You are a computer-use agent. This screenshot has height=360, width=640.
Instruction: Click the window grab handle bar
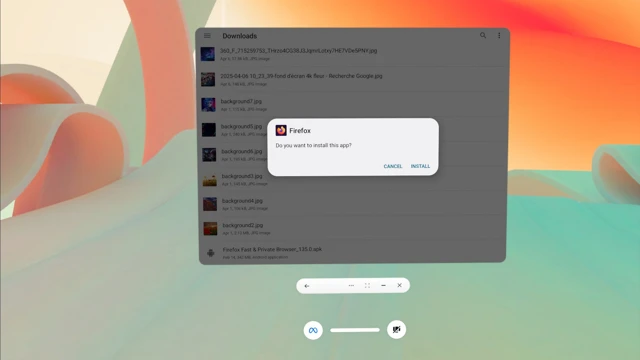[x=355, y=330]
